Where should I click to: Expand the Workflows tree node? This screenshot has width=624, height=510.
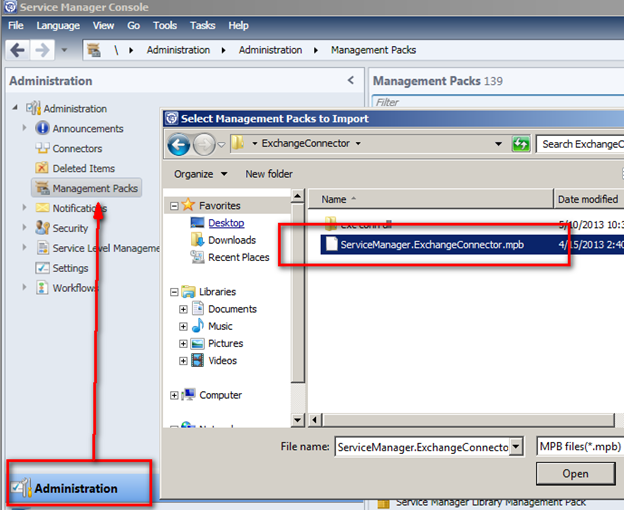point(24,287)
